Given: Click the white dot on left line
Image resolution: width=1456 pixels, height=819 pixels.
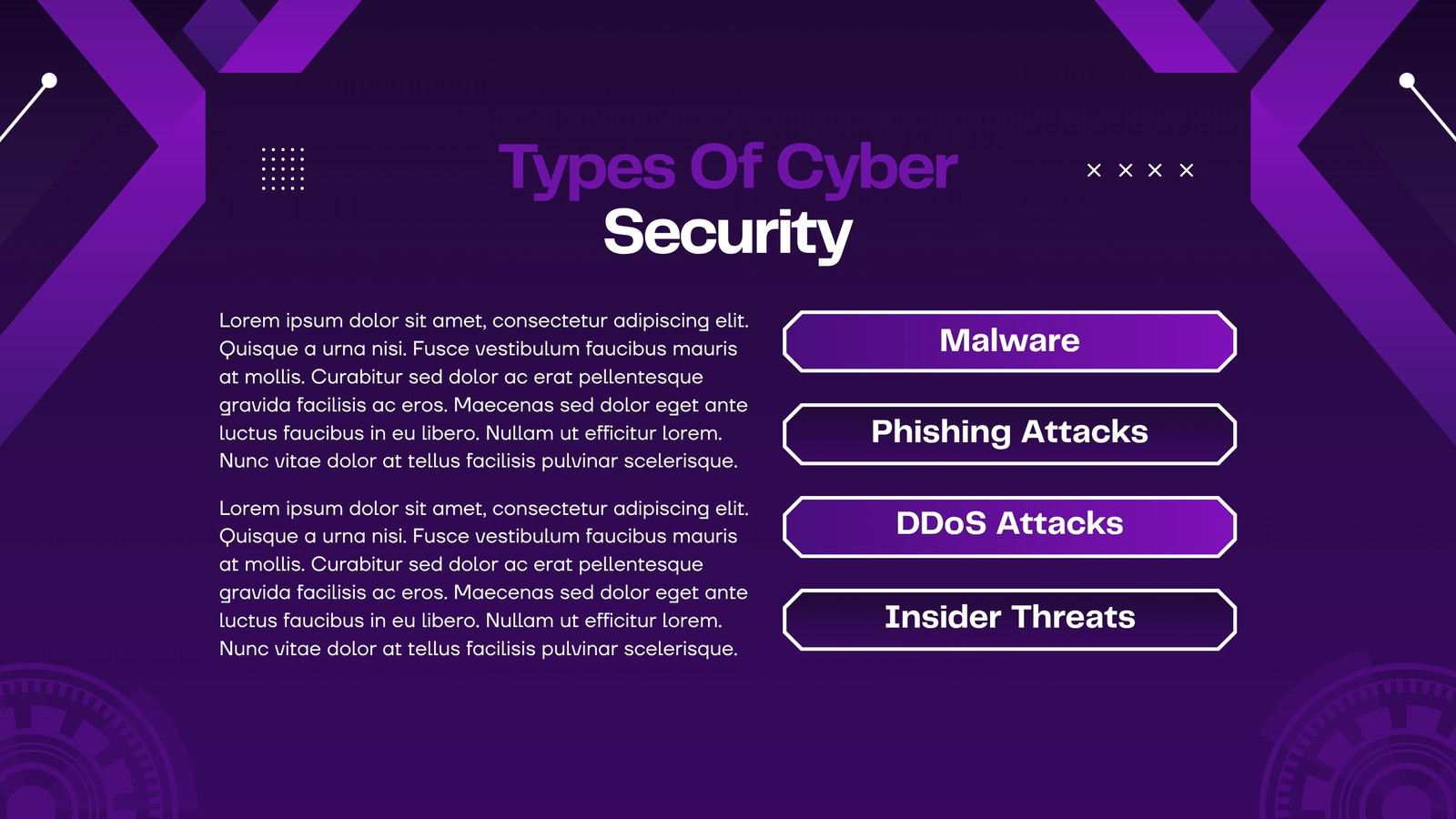Looking at the screenshot, I should coord(49,80).
